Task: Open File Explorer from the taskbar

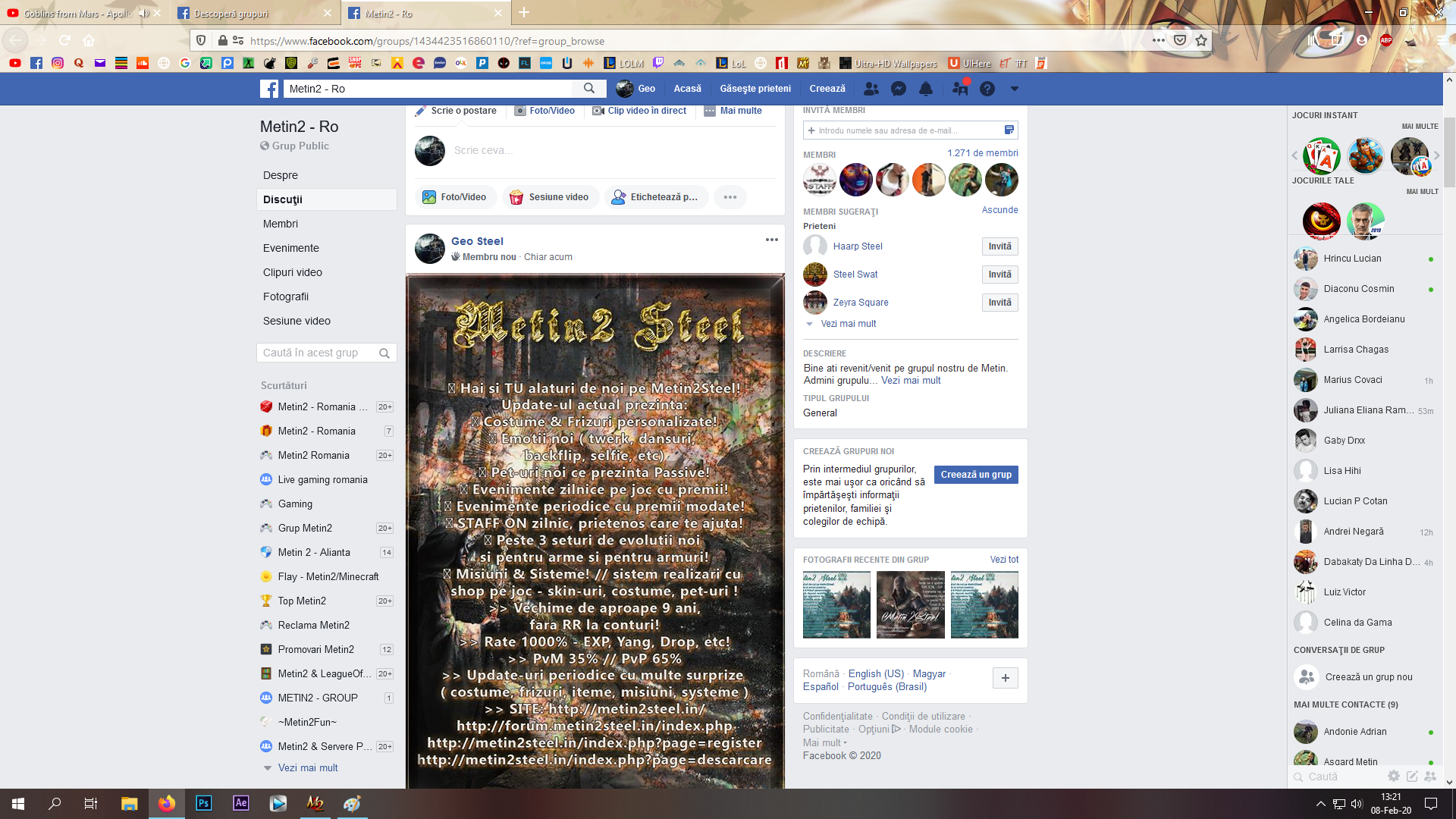Action: [x=129, y=803]
